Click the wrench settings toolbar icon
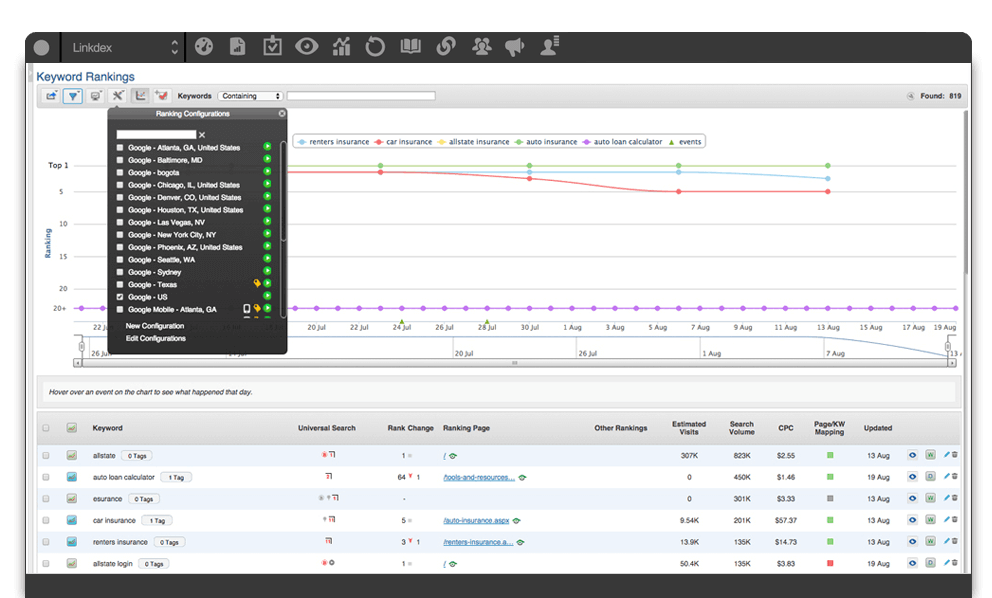 [x=118, y=96]
